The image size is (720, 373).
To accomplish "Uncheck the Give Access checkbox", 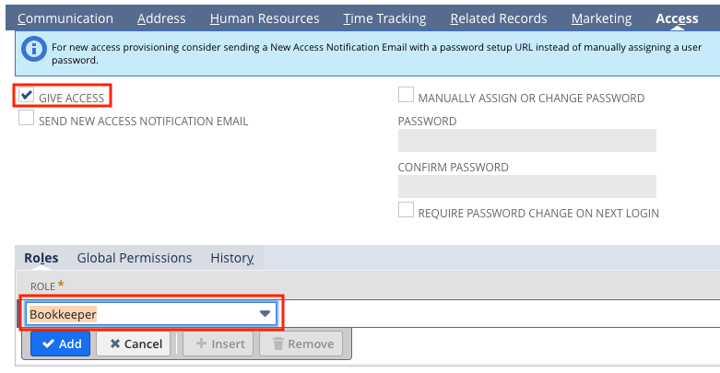I will (x=26, y=95).
